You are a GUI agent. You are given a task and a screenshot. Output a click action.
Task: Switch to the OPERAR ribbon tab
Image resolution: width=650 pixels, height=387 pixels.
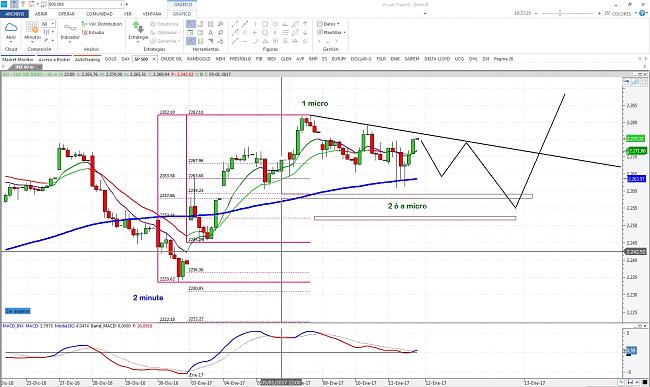click(66, 14)
